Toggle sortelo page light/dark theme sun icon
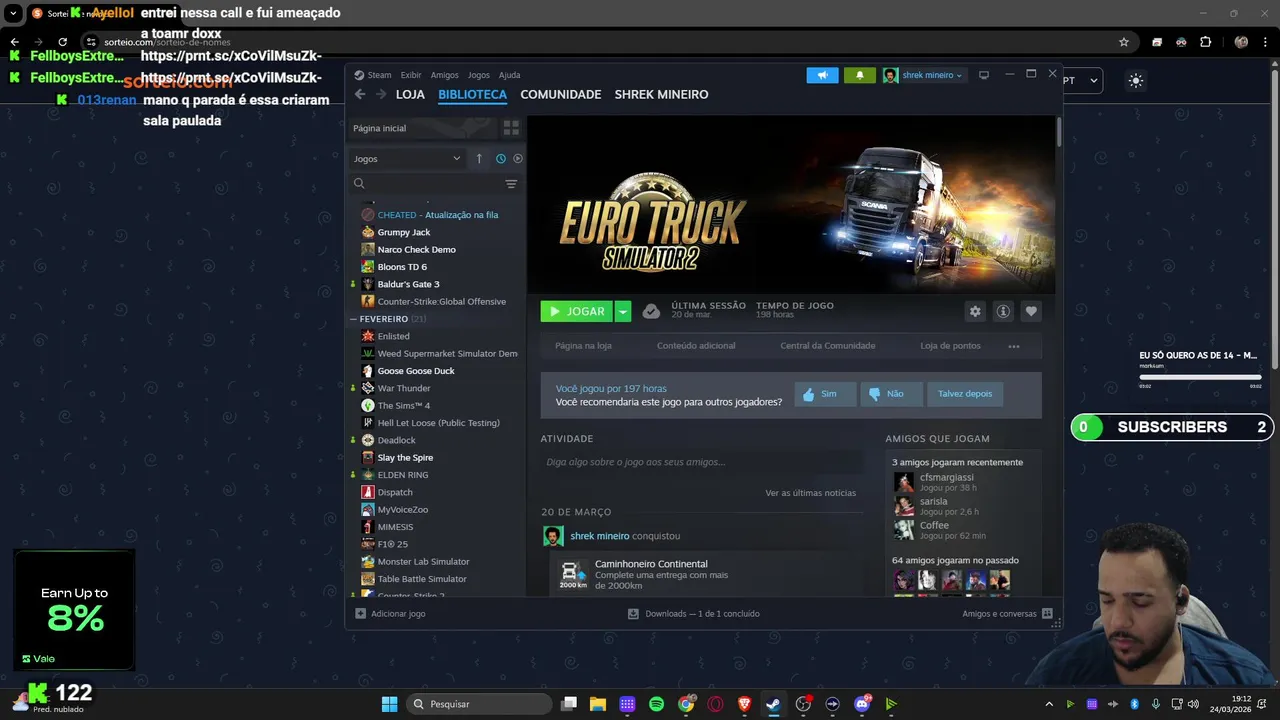Viewport: 1280px width, 720px height. 1135,81
